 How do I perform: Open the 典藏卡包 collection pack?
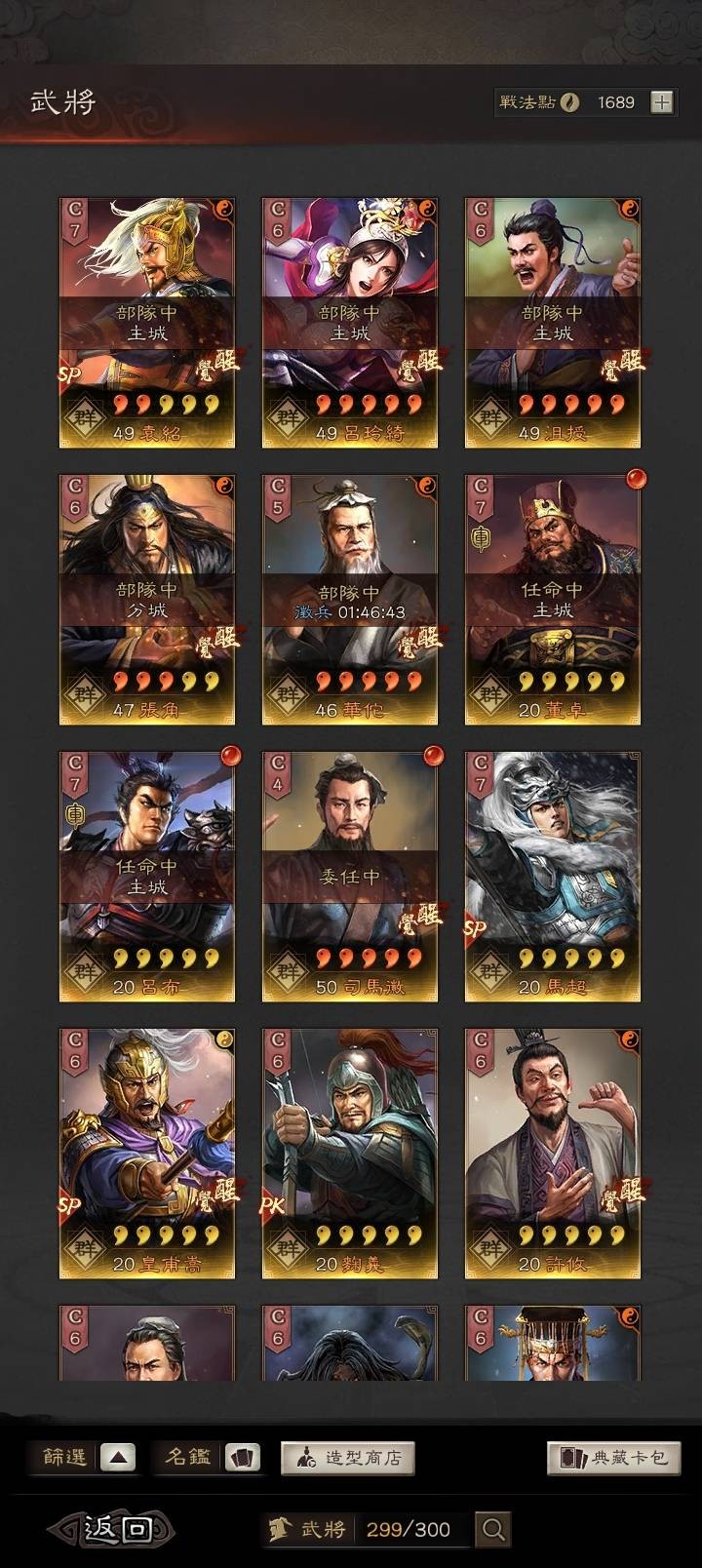tap(613, 1458)
